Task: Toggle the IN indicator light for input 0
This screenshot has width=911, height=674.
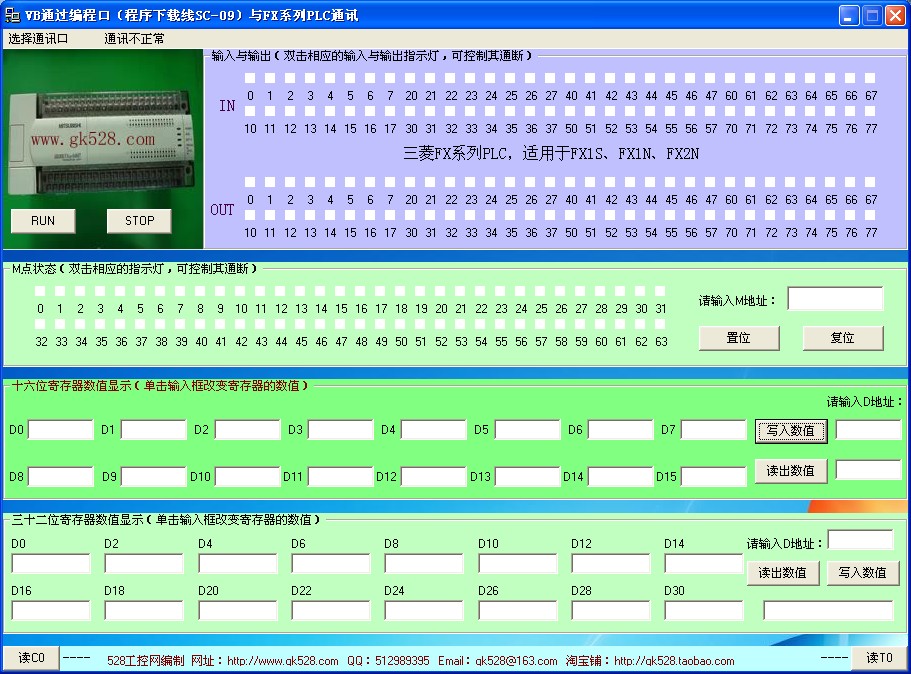Action: click(251, 78)
